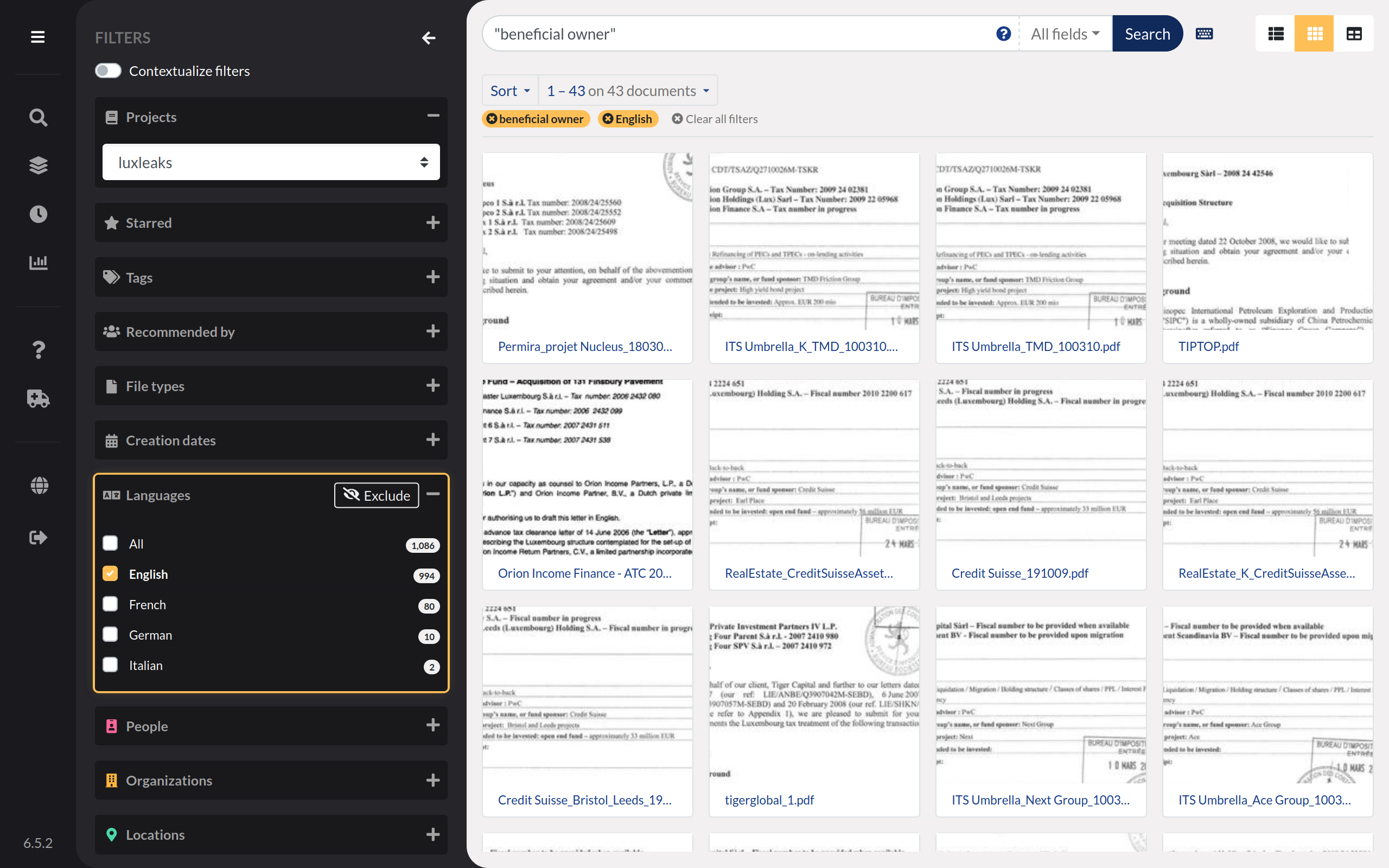Click the logout icon in the sidebar
The height and width of the screenshot is (868, 1389).
click(39, 537)
